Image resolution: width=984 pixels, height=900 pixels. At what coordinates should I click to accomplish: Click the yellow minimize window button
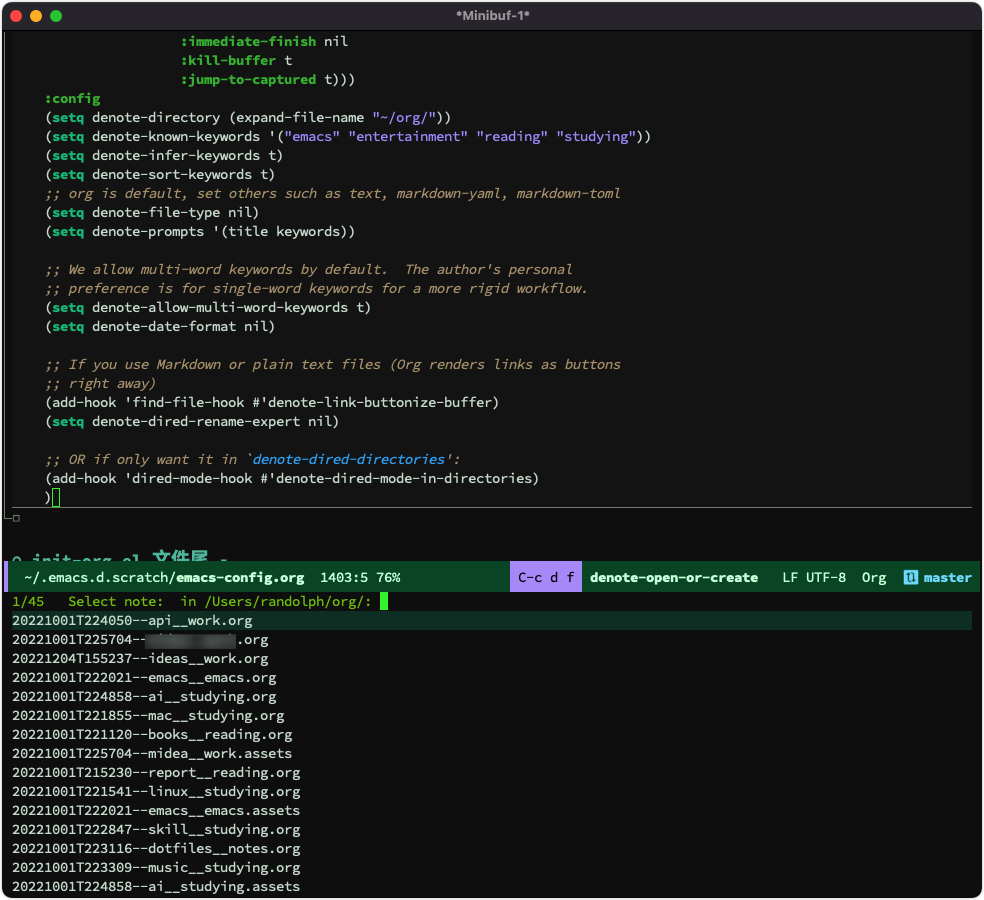pyautogui.click(x=36, y=16)
